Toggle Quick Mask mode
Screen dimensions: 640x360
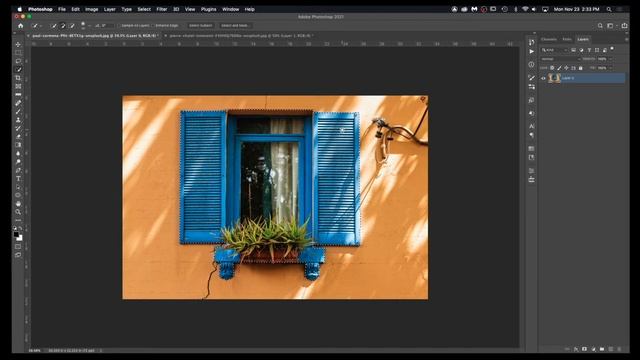(18, 246)
